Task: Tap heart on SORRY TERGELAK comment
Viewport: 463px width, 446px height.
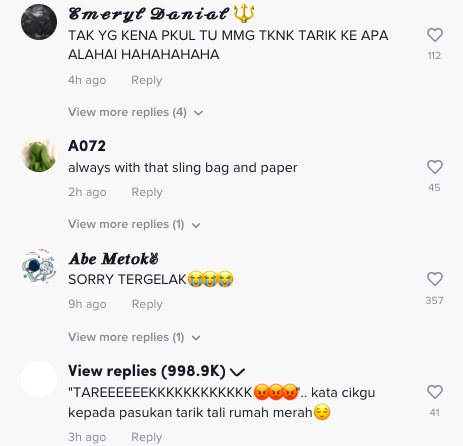Action: tap(435, 279)
